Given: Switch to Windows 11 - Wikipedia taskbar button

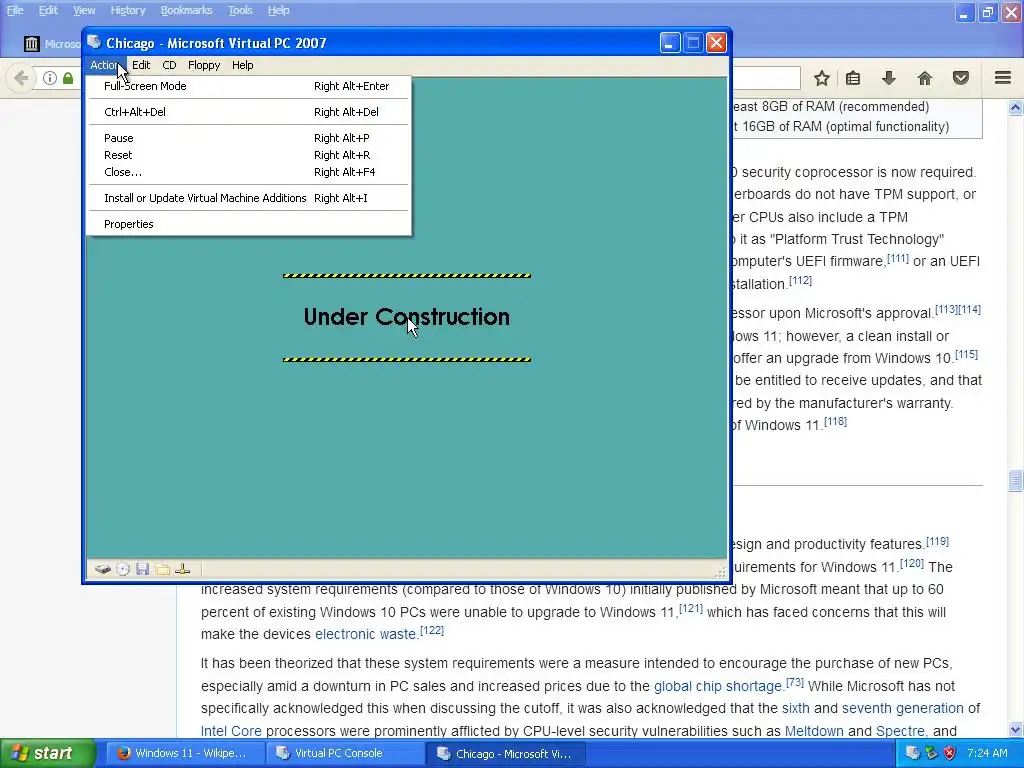Looking at the screenshot, I should point(185,753).
